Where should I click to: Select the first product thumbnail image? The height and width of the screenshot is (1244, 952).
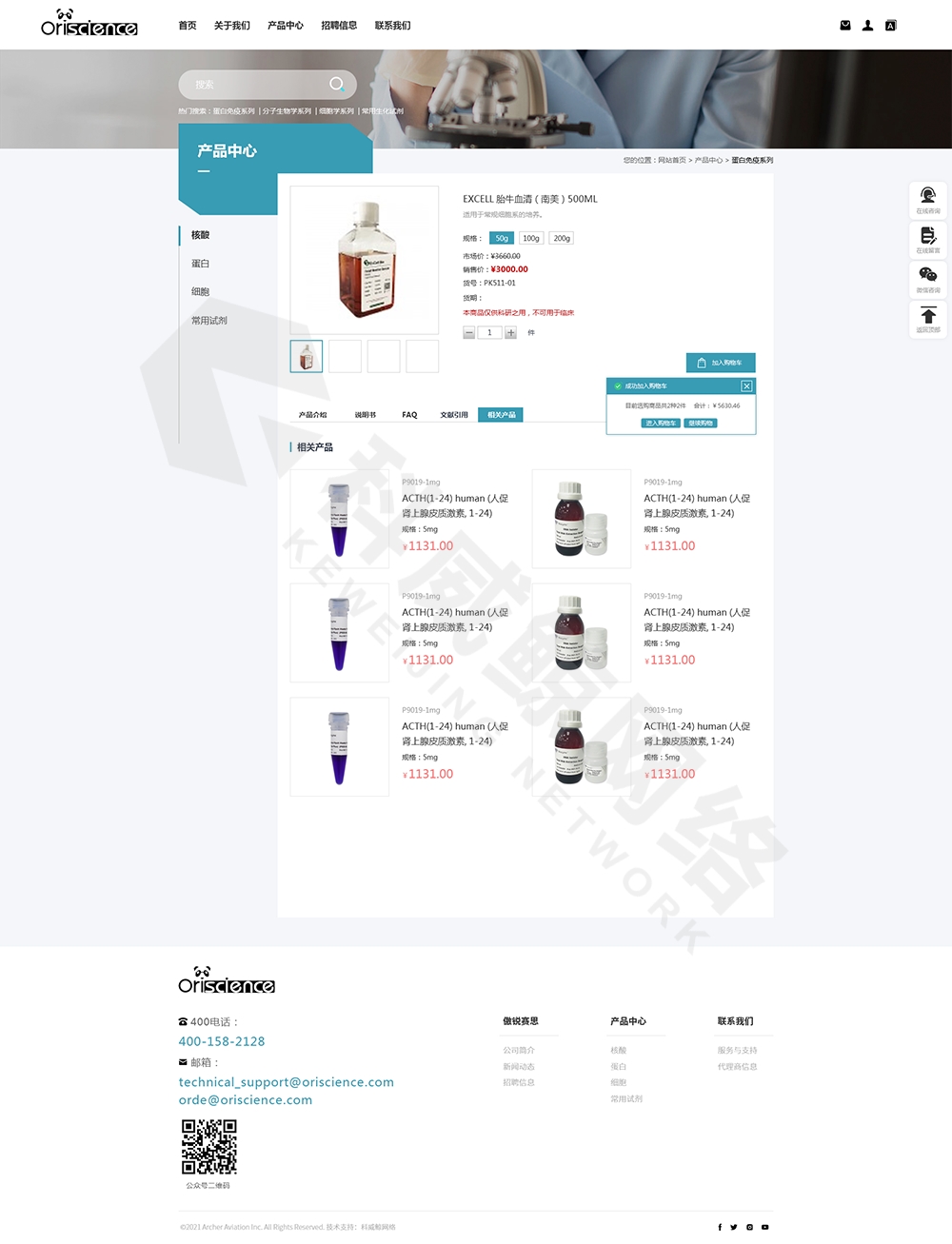307,356
